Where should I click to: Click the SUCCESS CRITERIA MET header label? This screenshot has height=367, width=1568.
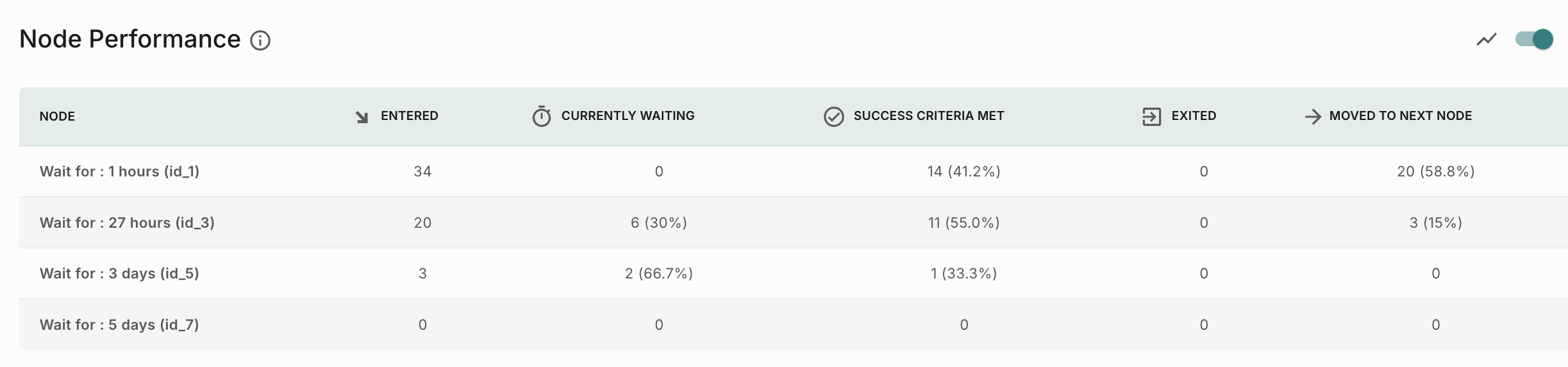[x=928, y=116]
